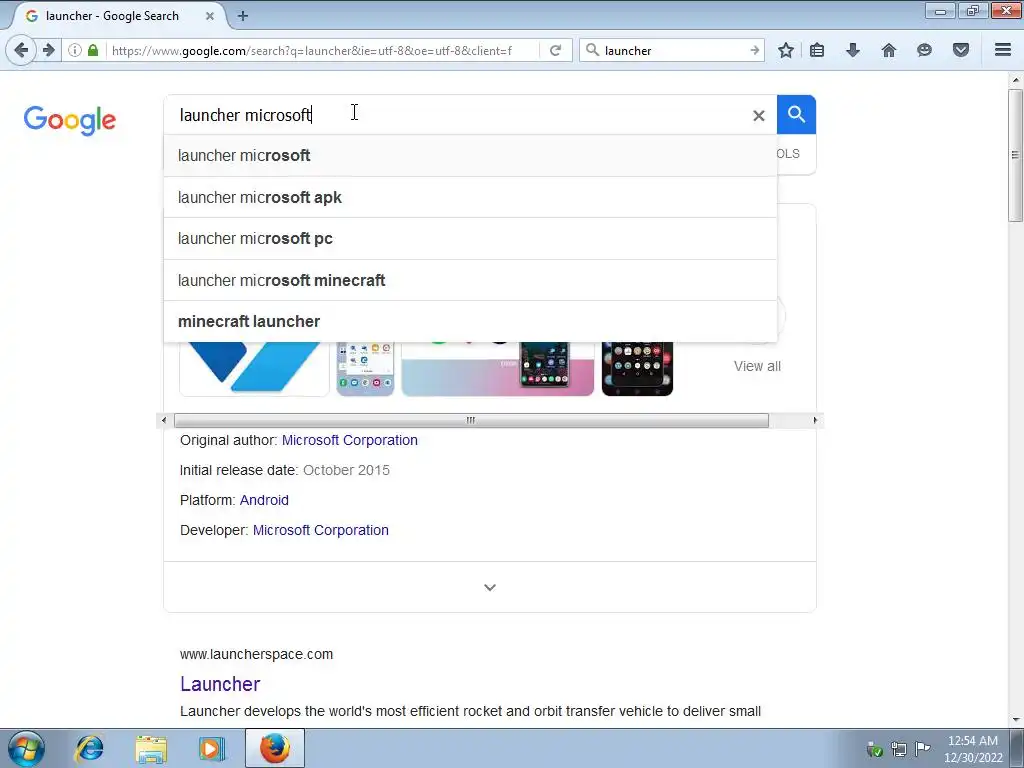Click the vertical scrollbar up arrow
Screen dimensions: 1024x768
click(1015, 80)
